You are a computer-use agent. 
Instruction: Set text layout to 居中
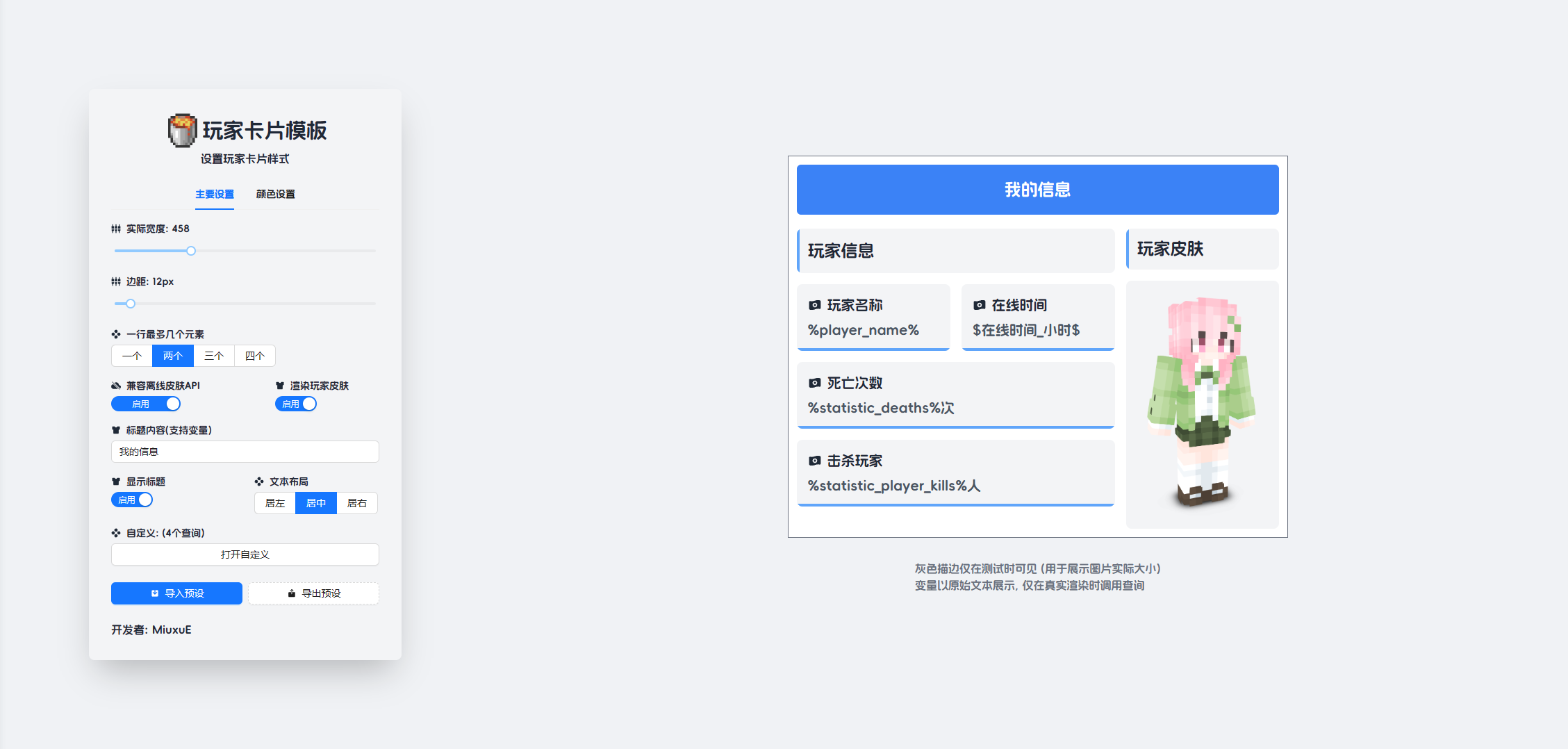click(316, 503)
